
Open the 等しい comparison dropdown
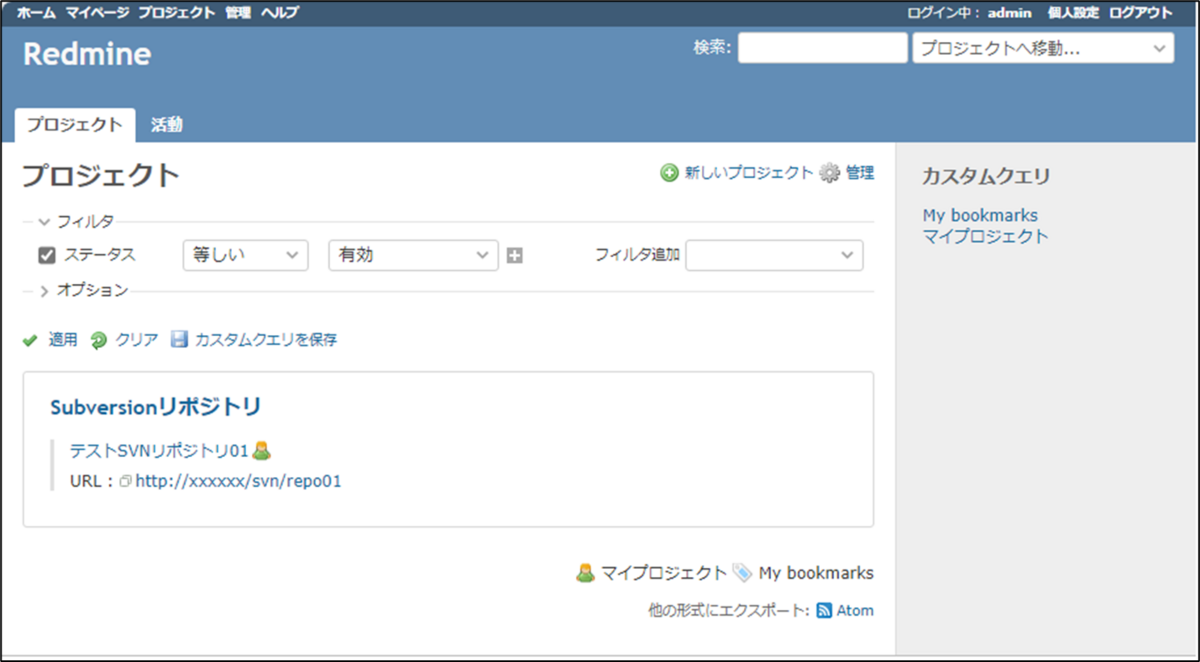(243, 255)
